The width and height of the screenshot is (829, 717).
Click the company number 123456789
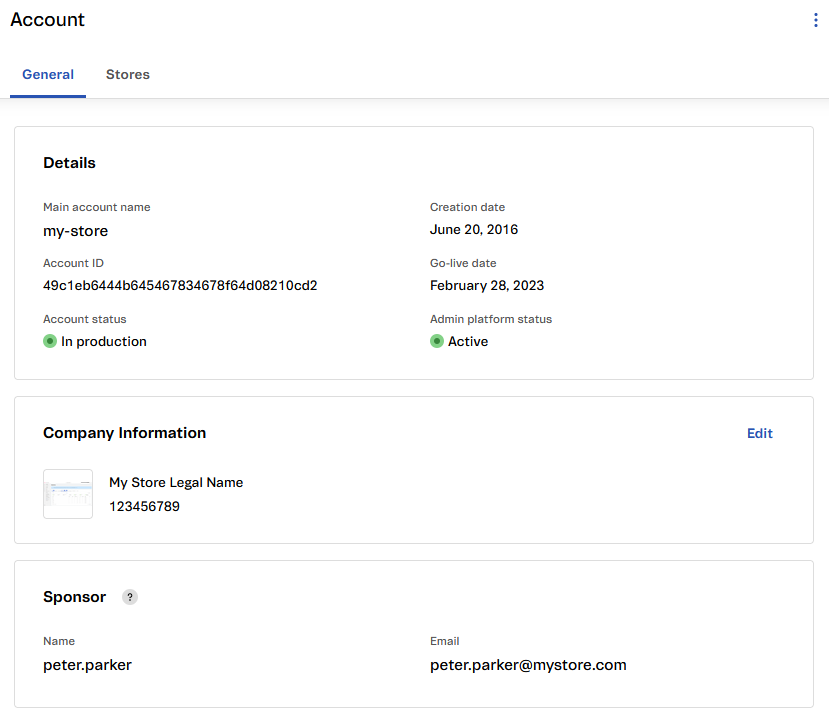tap(144, 507)
